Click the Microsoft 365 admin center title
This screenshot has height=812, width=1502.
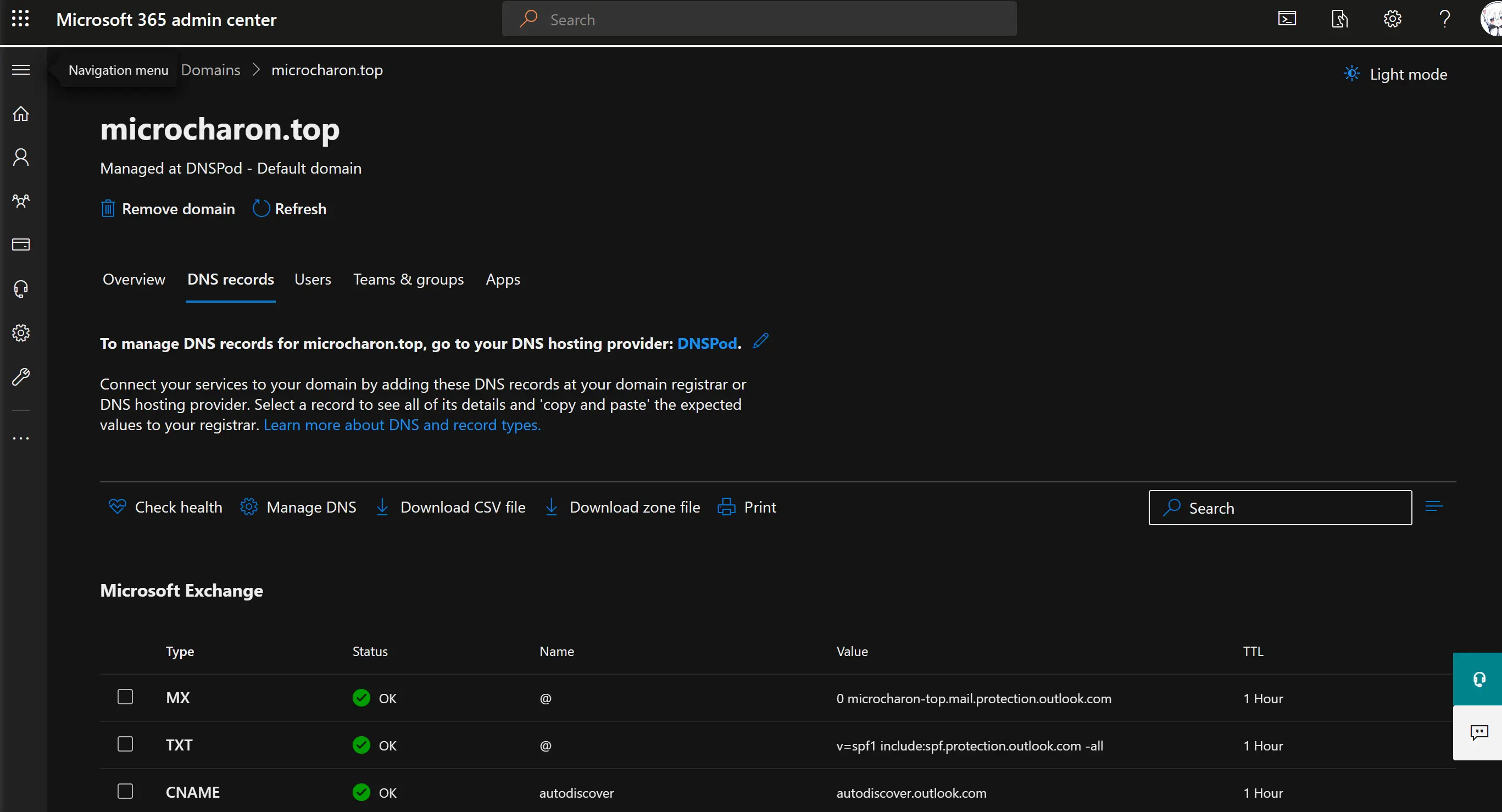click(x=166, y=19)
